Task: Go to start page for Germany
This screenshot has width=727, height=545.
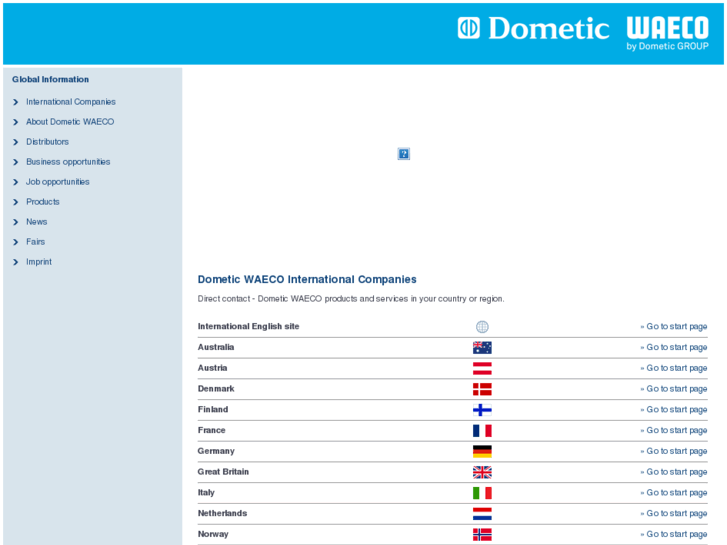Action: 674,451
